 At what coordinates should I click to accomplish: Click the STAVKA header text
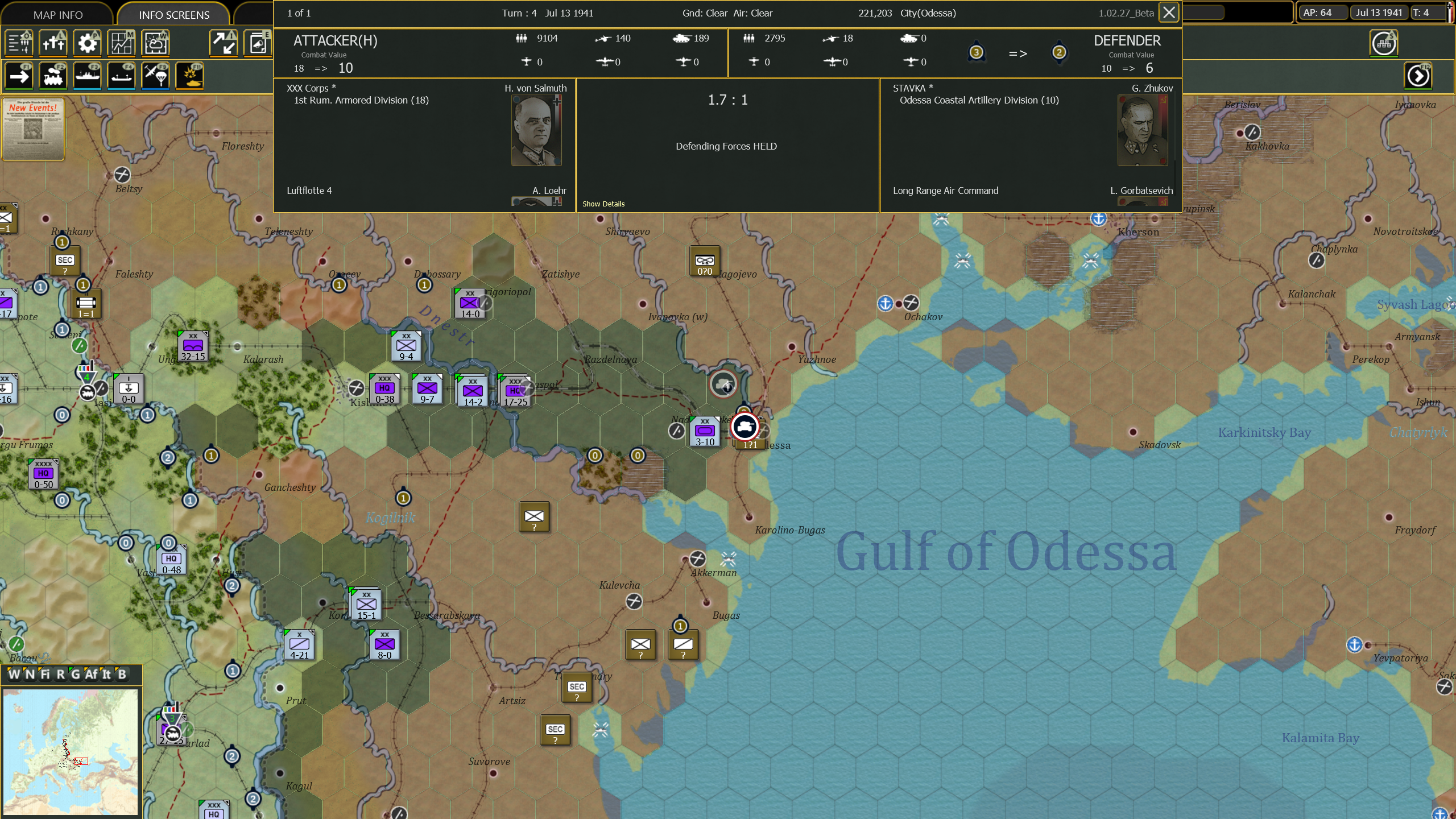[x=913, y=88]
